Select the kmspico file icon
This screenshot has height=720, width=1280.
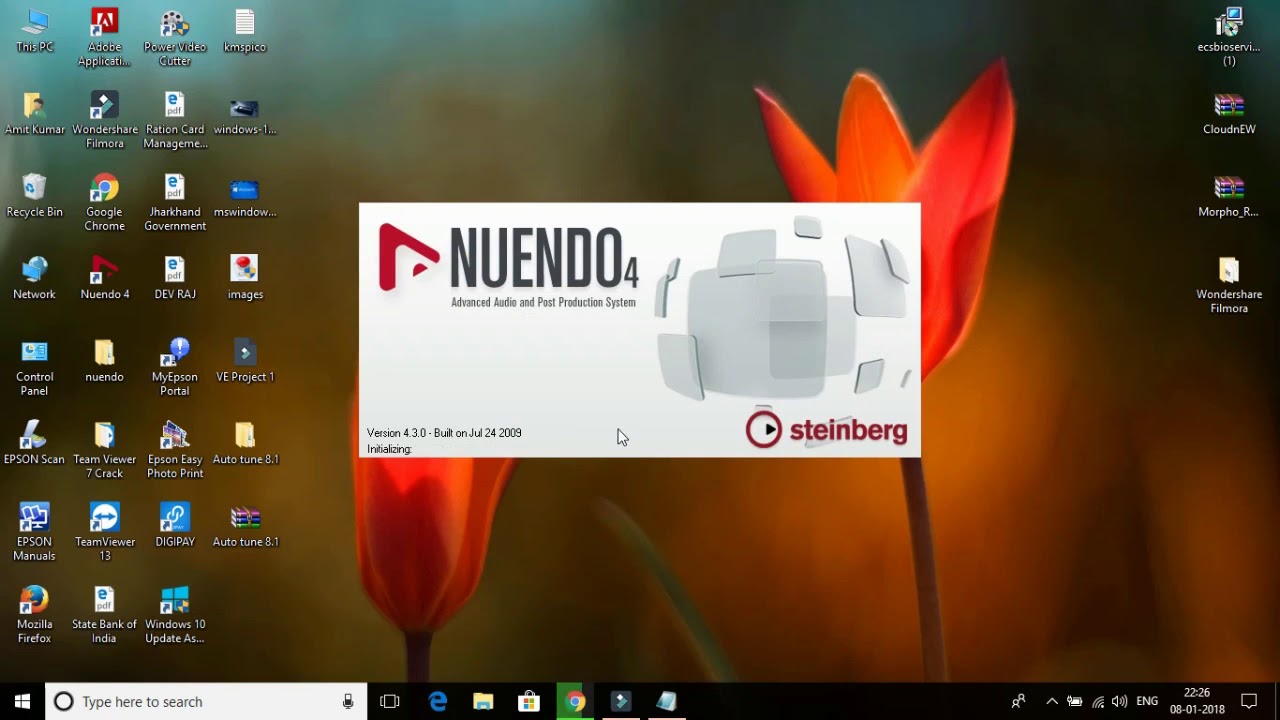click(245, 31)
